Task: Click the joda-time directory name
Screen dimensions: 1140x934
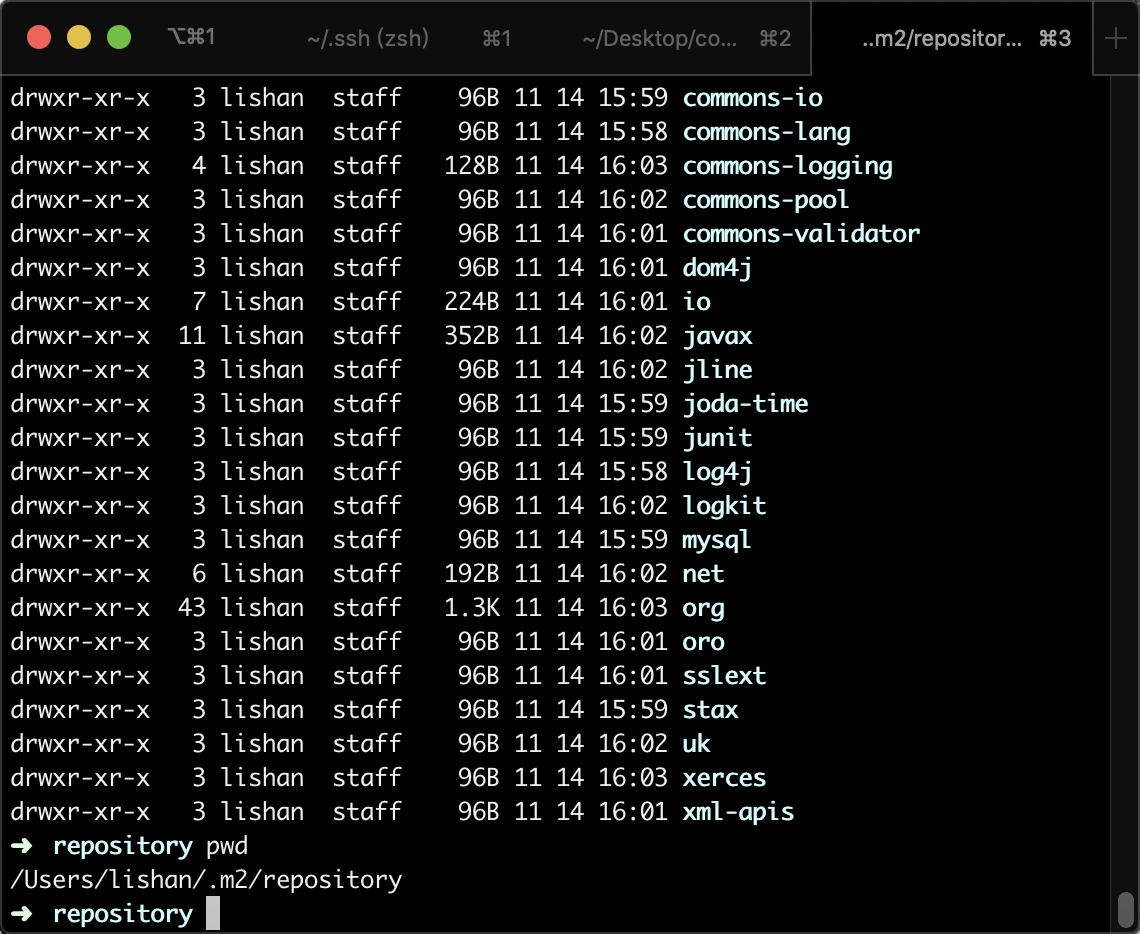Action: tap(745, 403)
